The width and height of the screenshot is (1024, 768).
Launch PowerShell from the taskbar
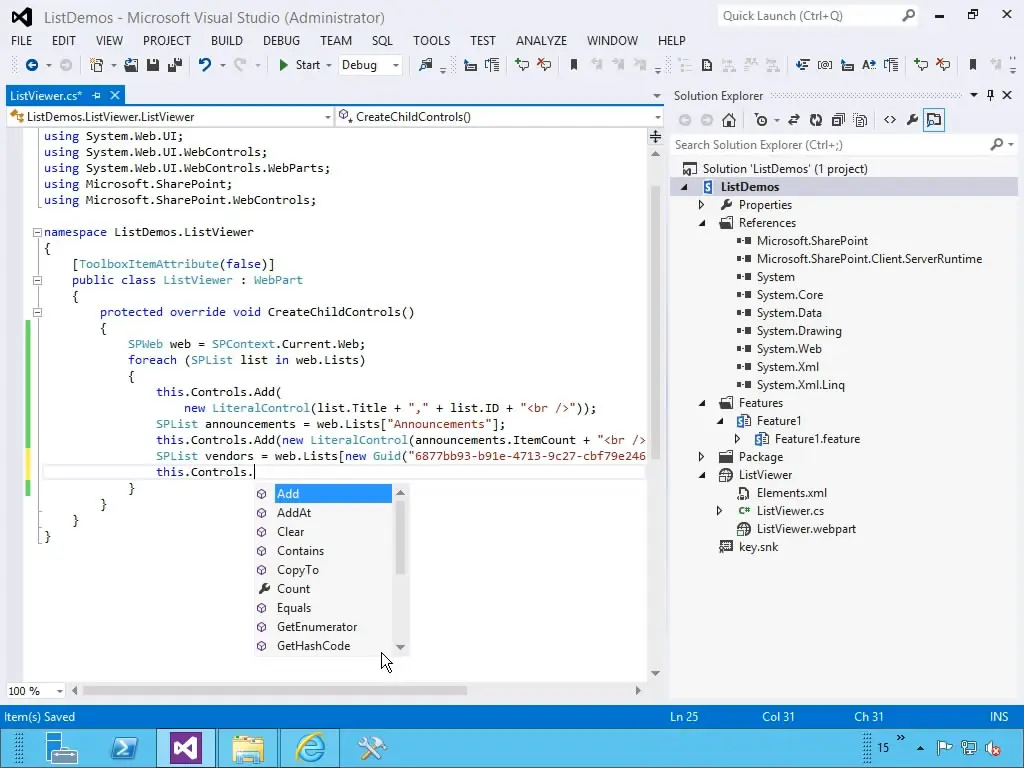coord(124,748)
